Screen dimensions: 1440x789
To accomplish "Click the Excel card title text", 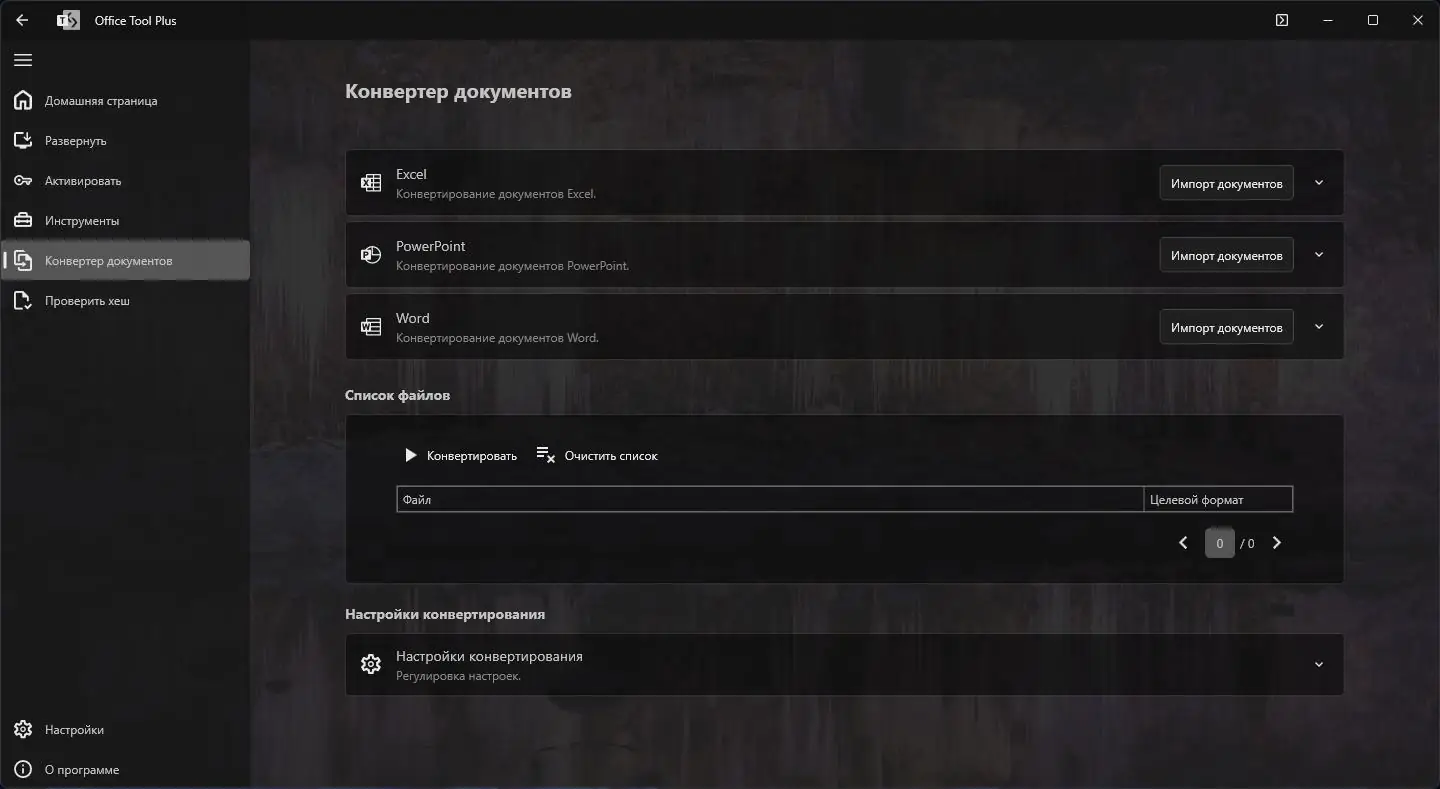I will pyautogui.click(x=411, y=174).
